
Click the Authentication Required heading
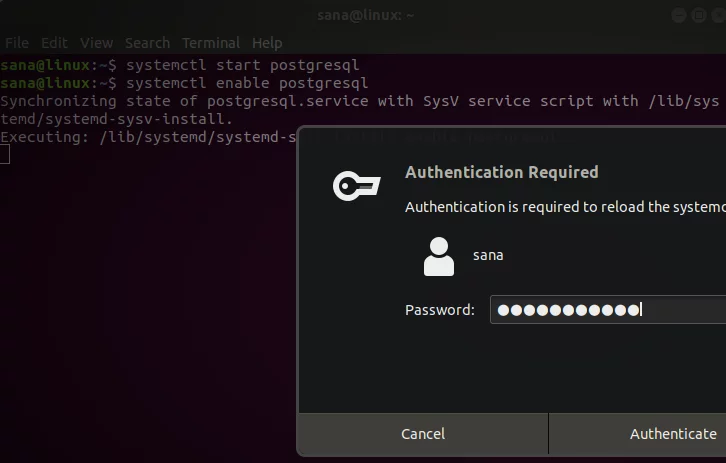[x=501, y=172]
